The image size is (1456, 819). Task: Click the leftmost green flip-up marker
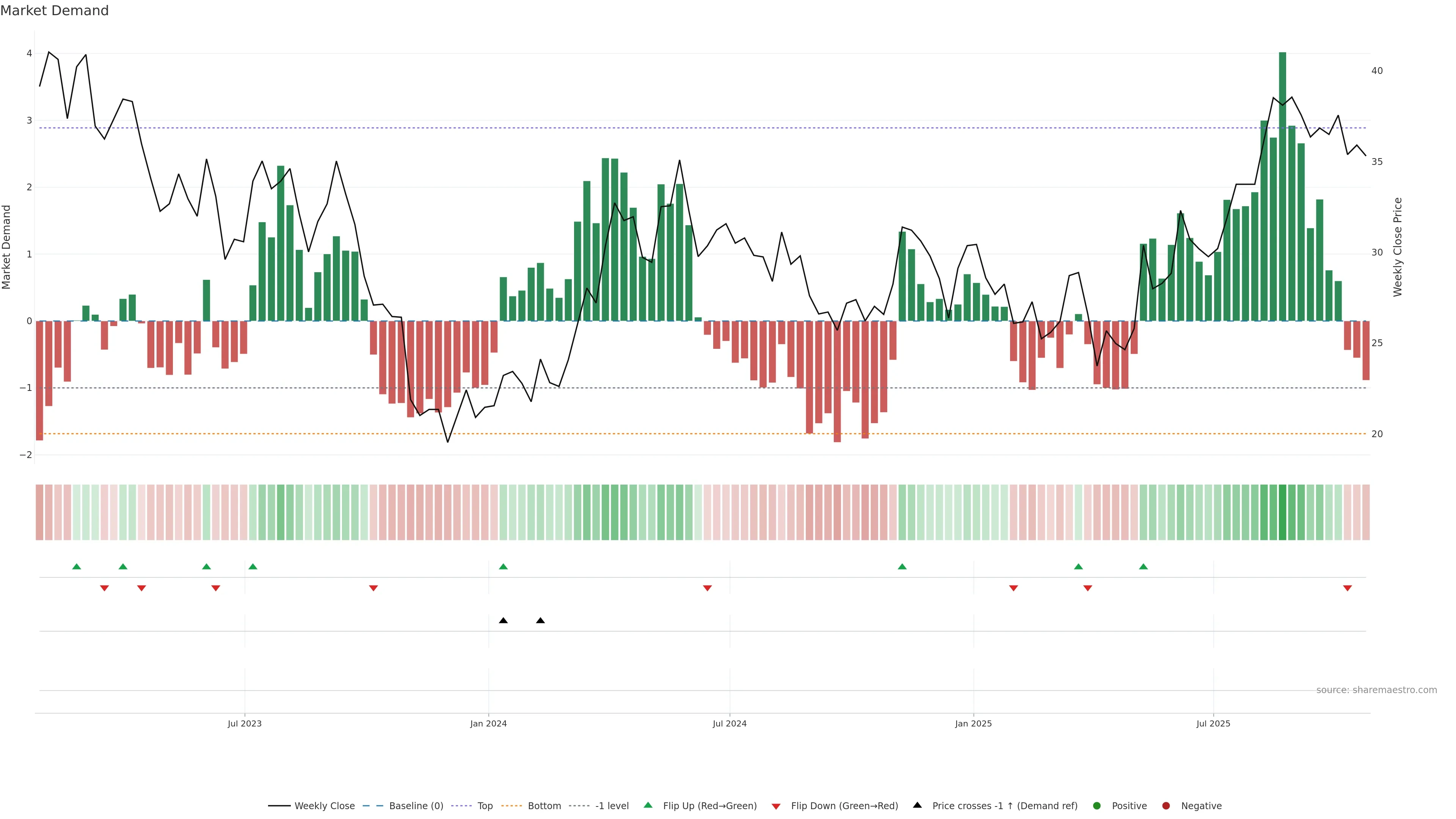point(77,566)
